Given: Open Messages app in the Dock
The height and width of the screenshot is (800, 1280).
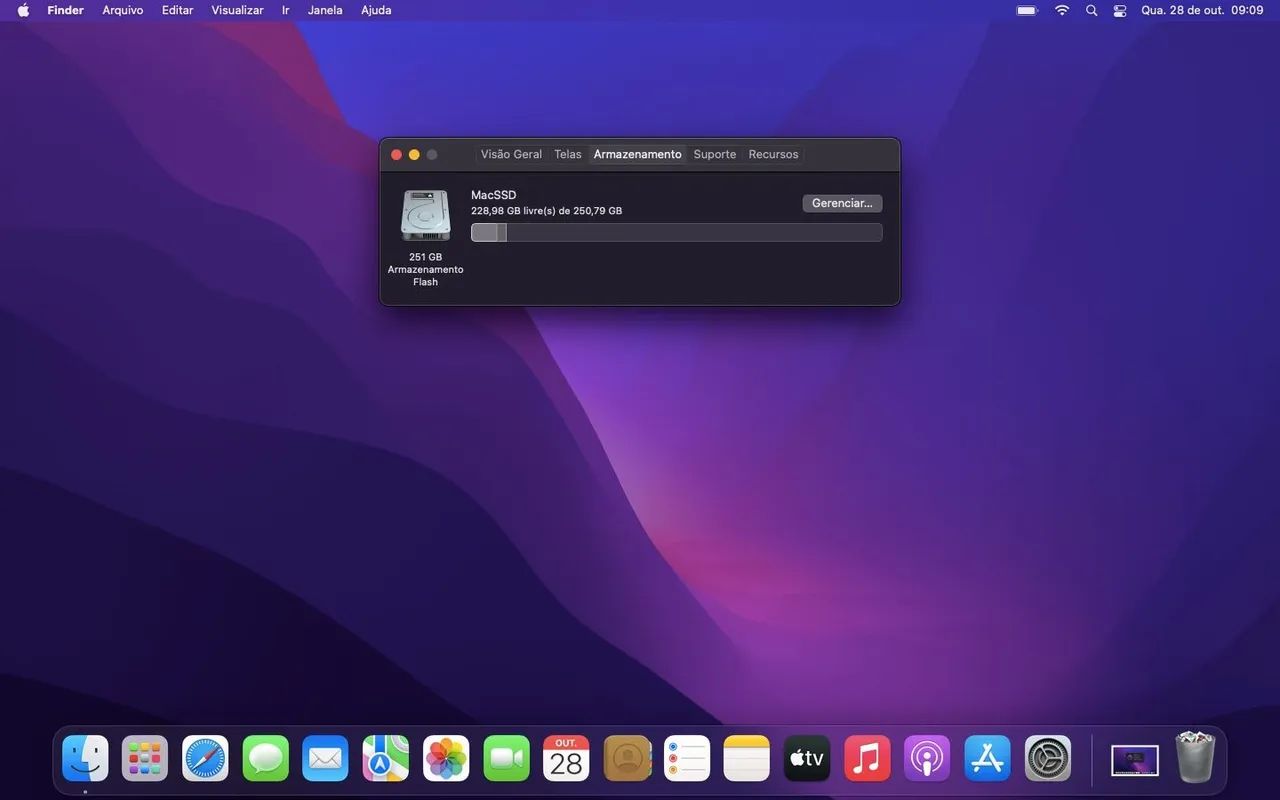Looking at the screenshot, I should (x=265, y=758).
